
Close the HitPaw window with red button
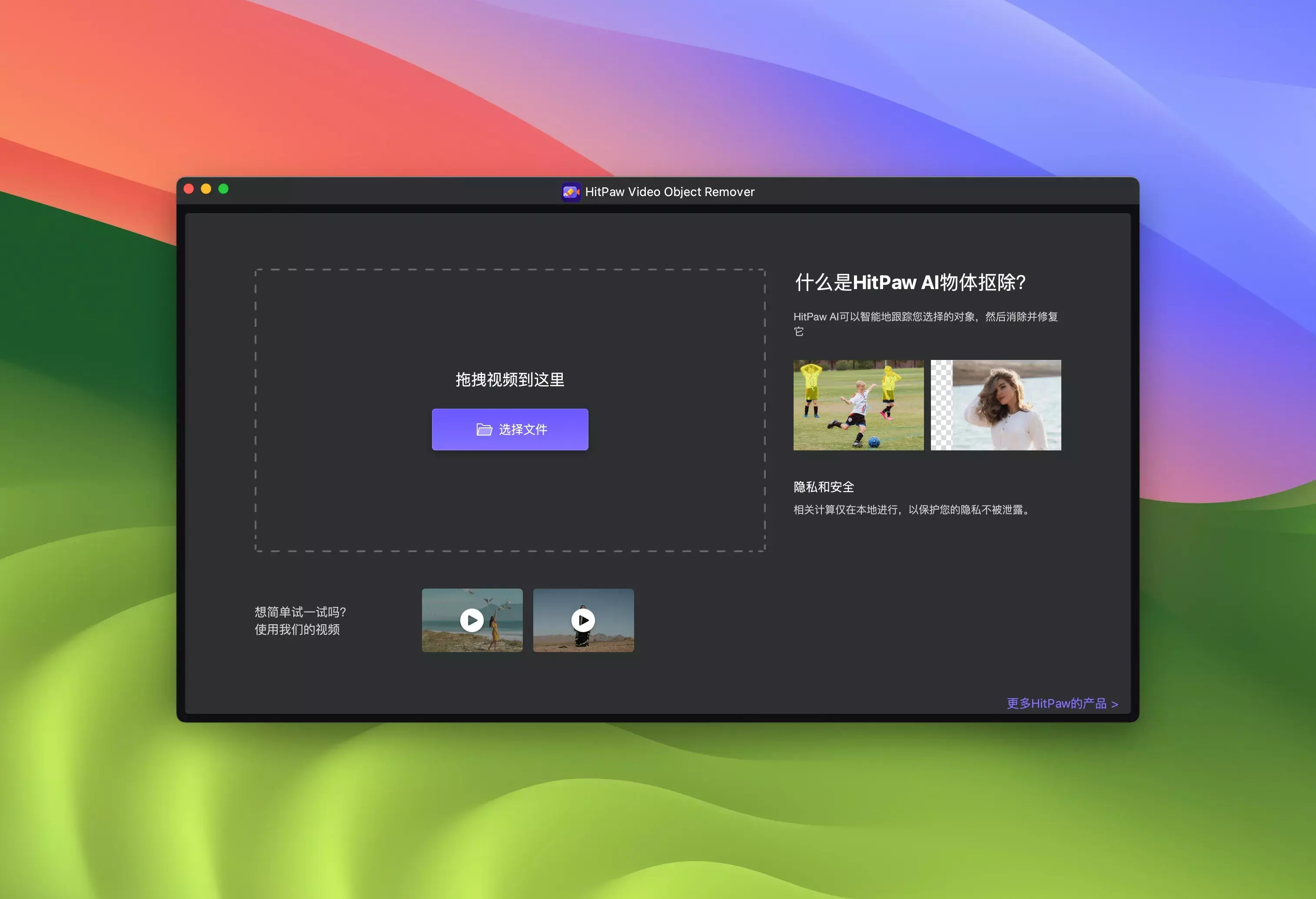click(189, 189)
